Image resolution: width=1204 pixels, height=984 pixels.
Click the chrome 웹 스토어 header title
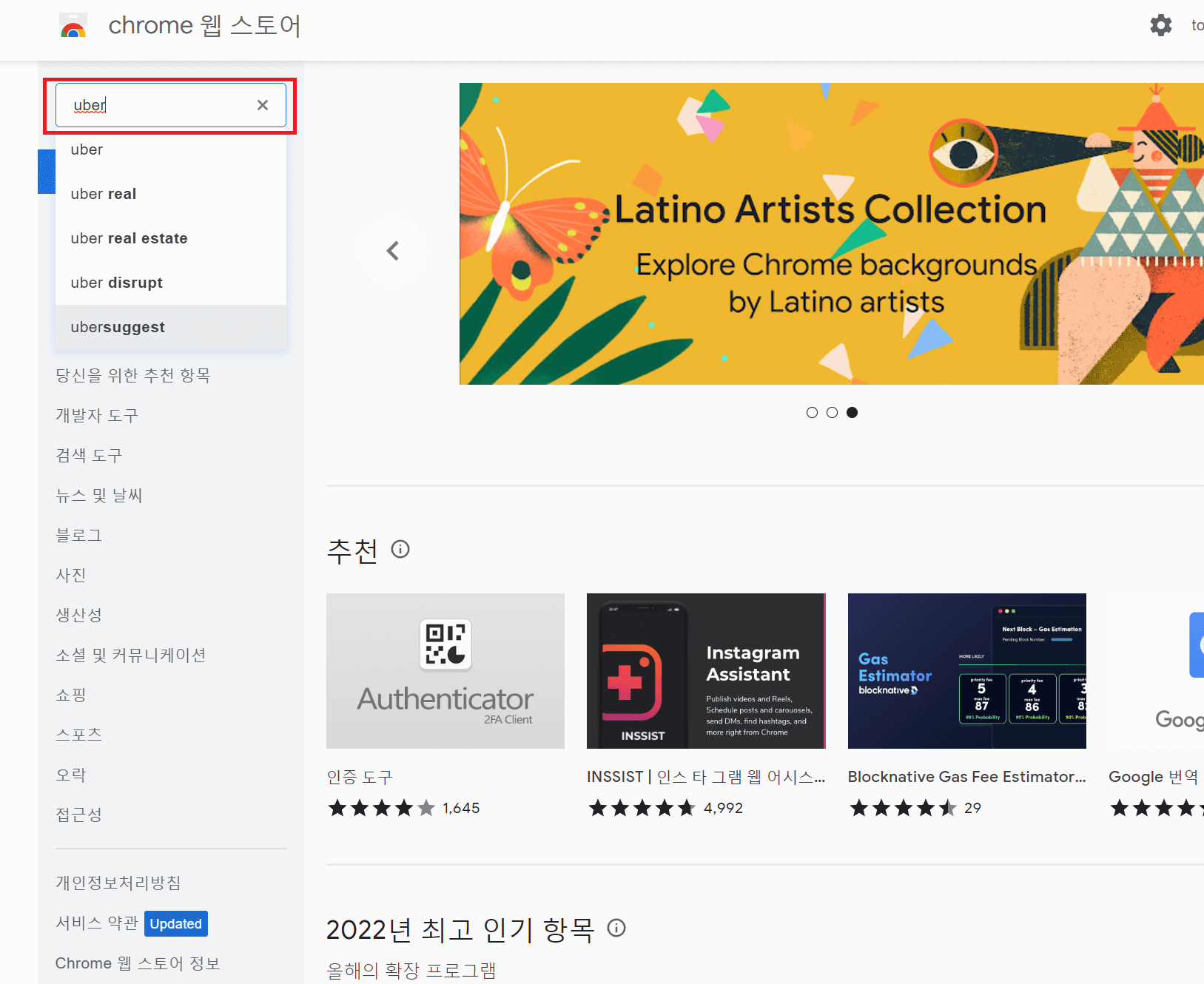coord(205,26)
